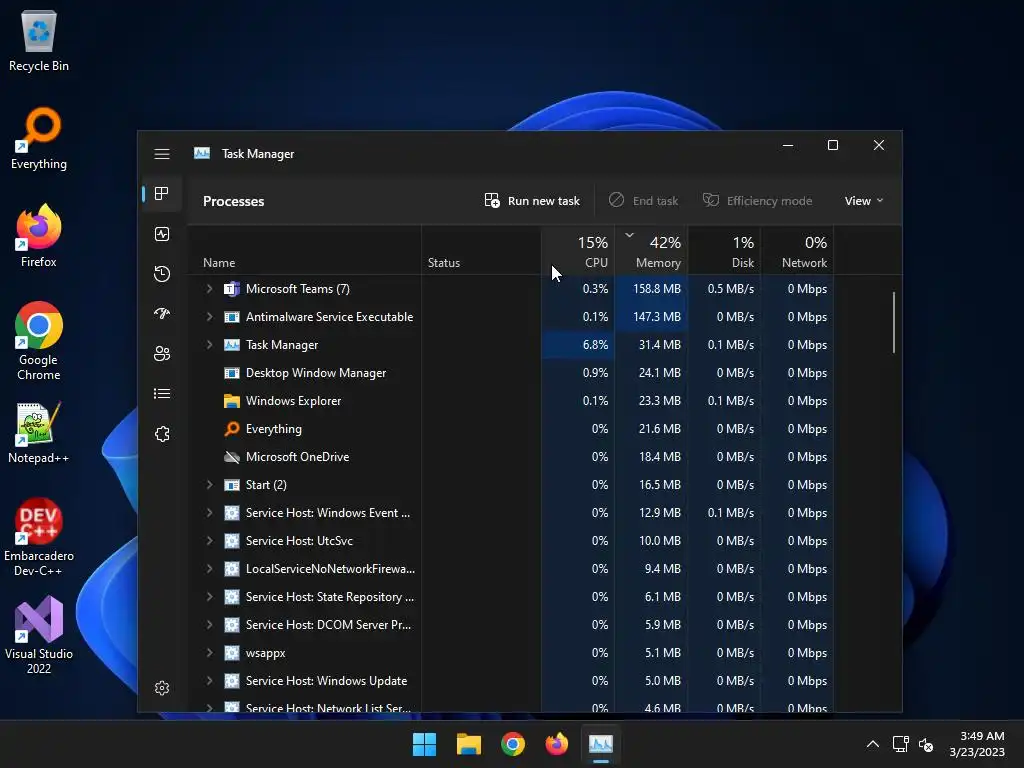Sort processes by Network column
The image size is (1024, 768).
(x=797, y=250)
